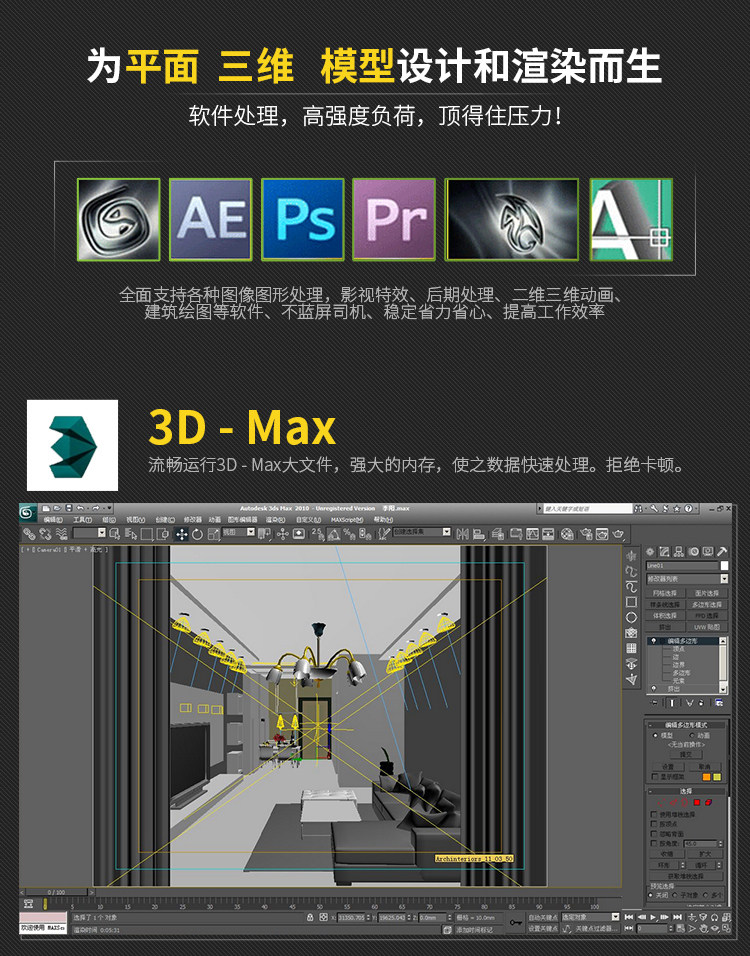
Task: Click the Select and Rotate tool
Action: pos(197,535)
